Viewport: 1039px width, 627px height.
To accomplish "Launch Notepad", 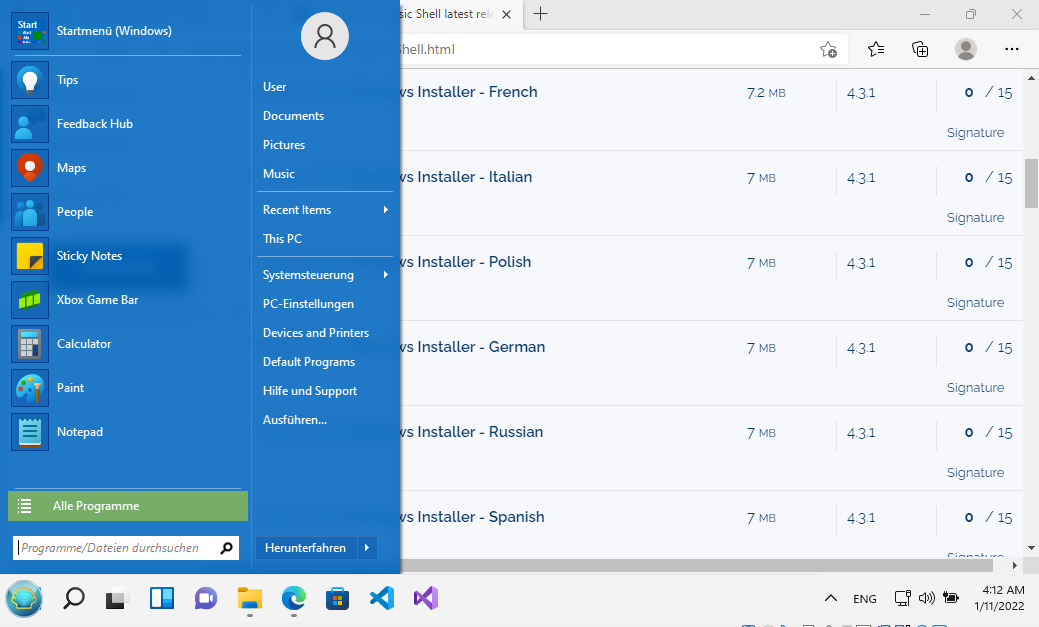I will (126, 432).
